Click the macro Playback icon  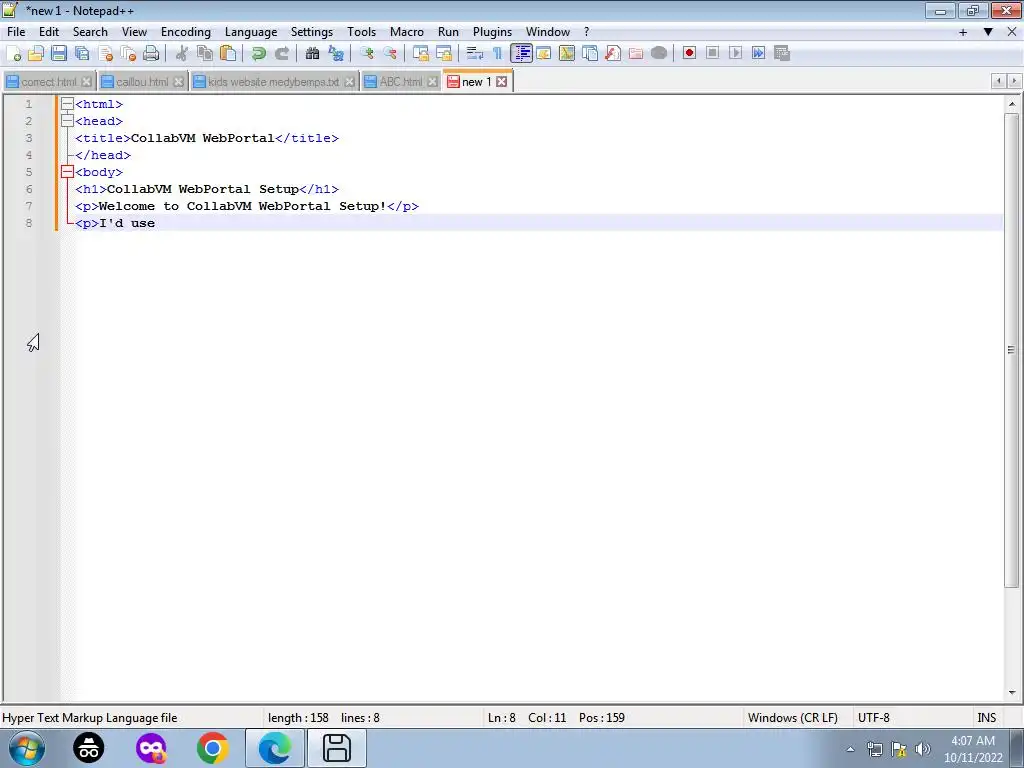coord(735,54)
